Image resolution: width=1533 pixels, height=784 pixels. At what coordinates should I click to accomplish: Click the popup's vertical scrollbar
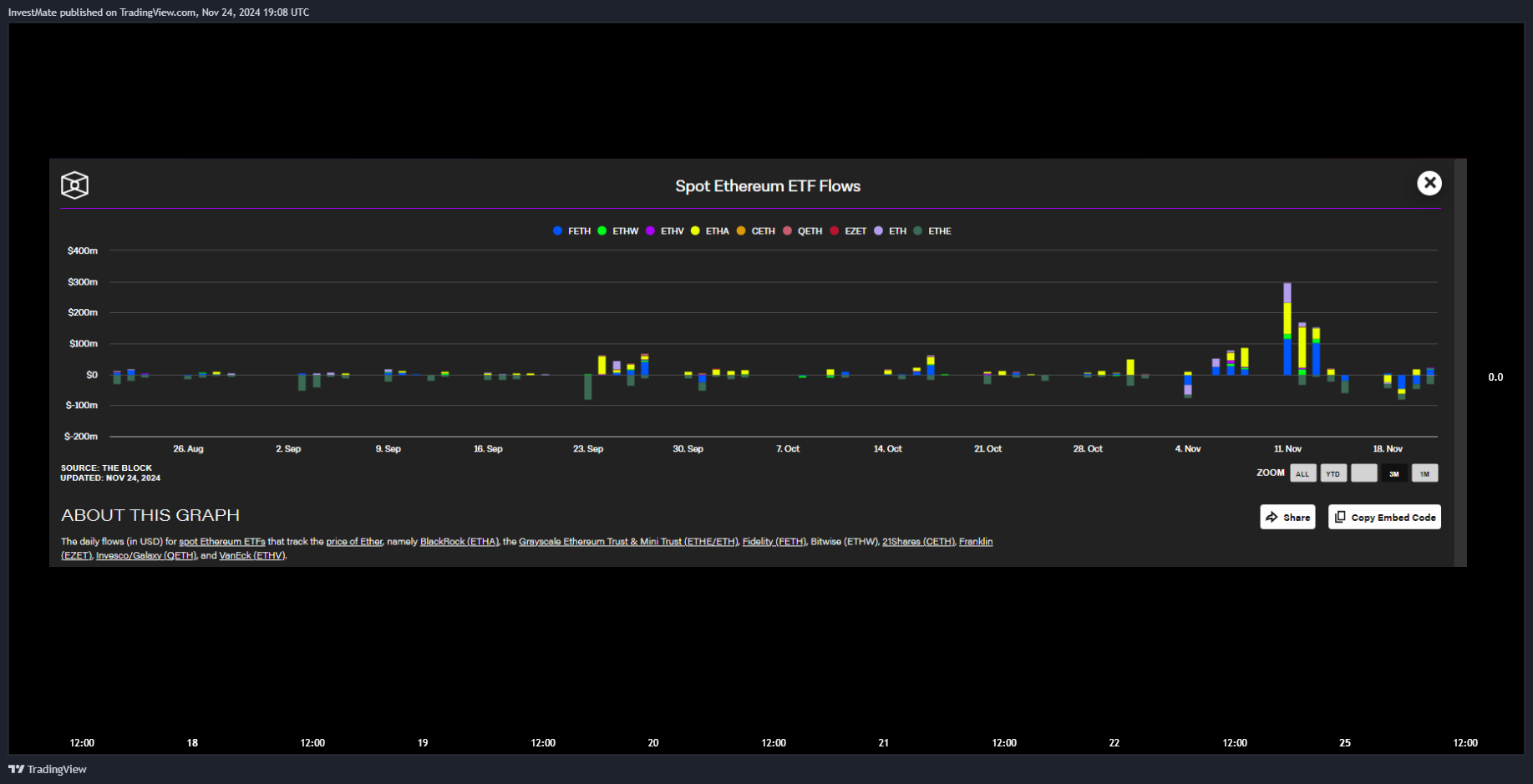tap(1460, 362)
